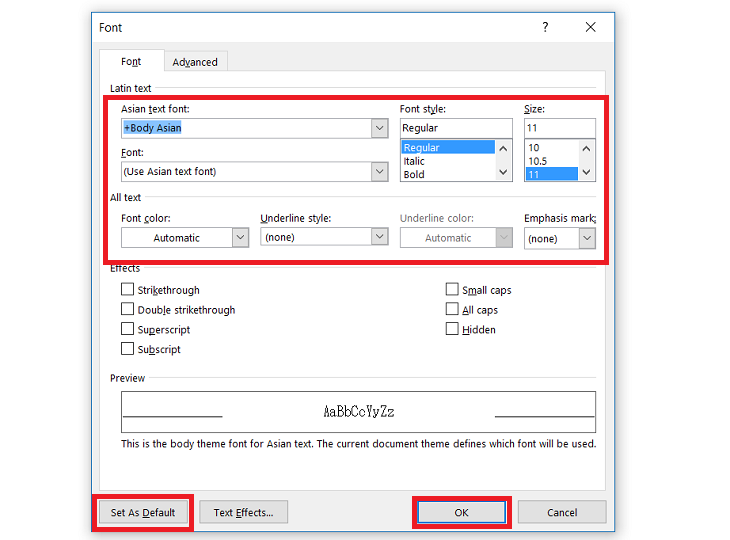The height and width of the screenshot is (540, 730).
Task: Select Italic in the font style list
Action: click(x=447, y=161)
